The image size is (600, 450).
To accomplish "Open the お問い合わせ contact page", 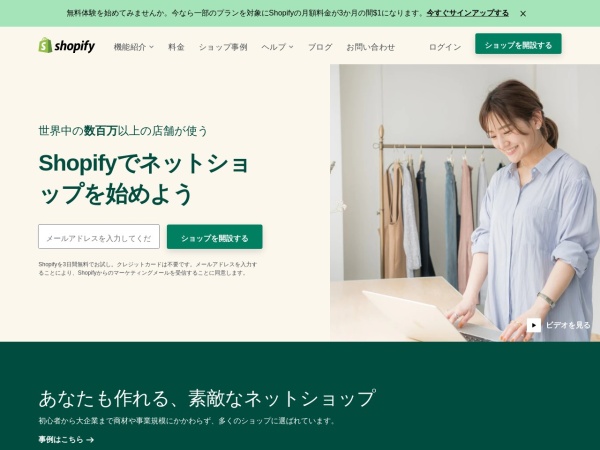I will tap(370, 47).
